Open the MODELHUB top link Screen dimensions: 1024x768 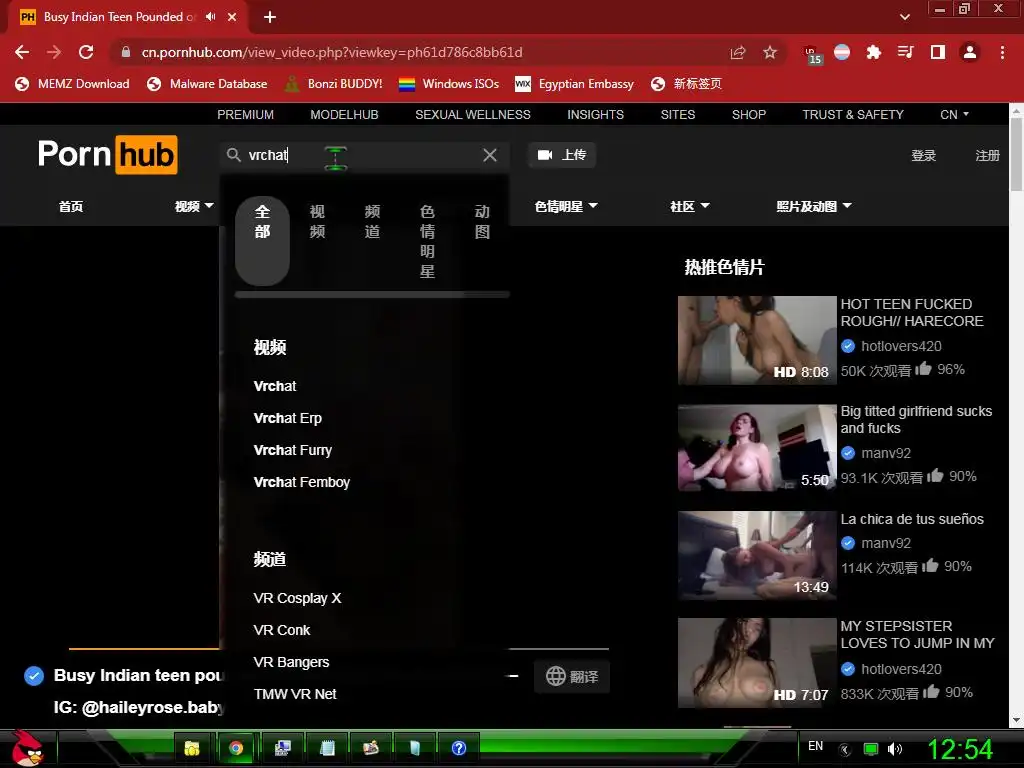tap(344, 114)
